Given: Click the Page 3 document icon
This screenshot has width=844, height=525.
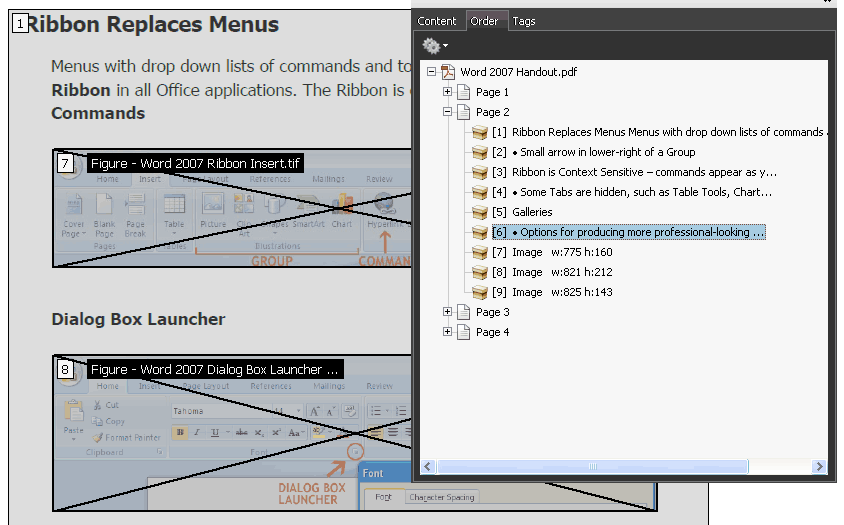Looking at the screenshot, I should click(463, 312).
